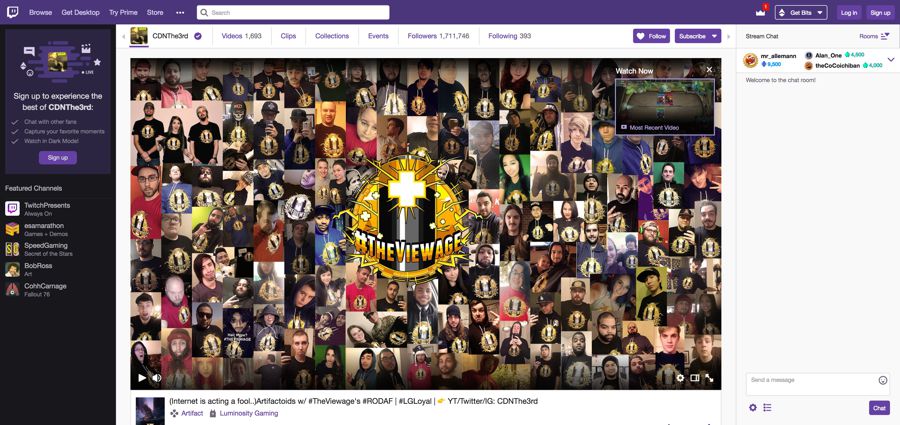This screenshot has height=425, width=900.
Task: Click the verified badge next to CDNThe3rd
Action: coord(197,36)
